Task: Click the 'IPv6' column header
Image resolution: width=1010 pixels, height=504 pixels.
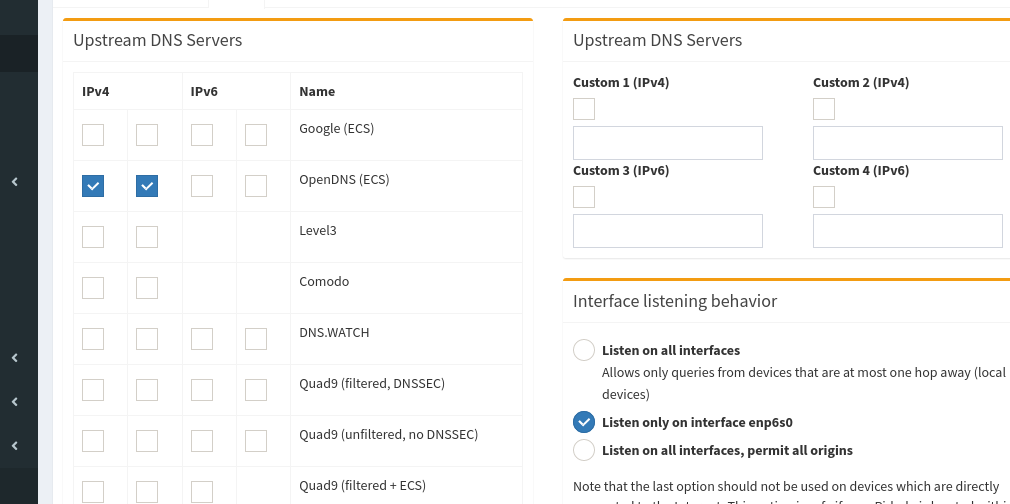Action: (x=204, y=92)
